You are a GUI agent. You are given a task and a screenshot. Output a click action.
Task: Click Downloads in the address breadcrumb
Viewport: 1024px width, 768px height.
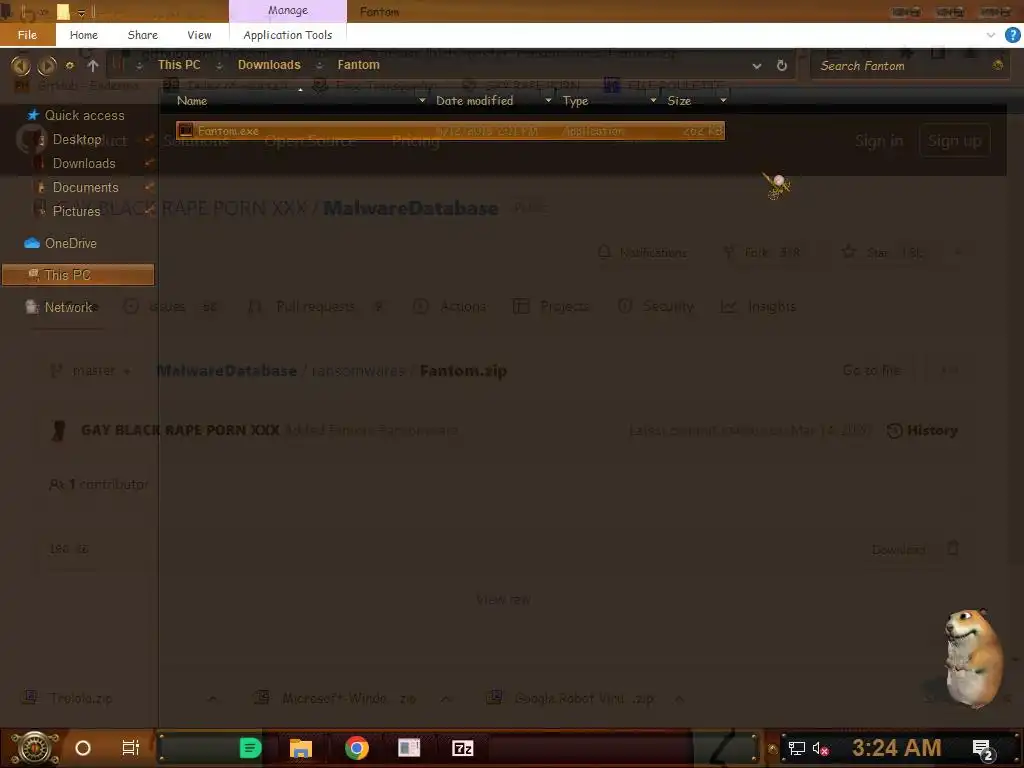click(x=269, y=65)
